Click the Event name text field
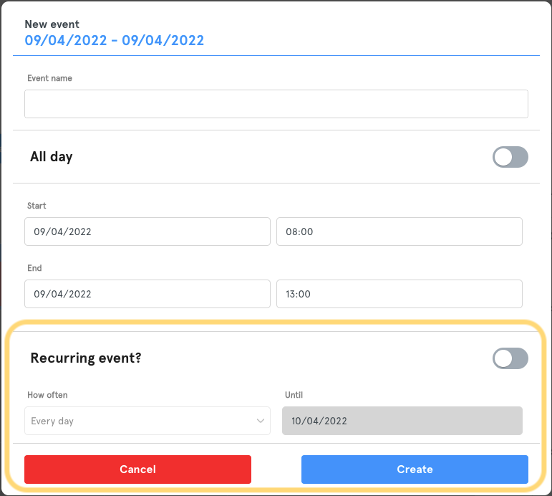This screenshot has height=496, width=552. click(x=276, y=103)
